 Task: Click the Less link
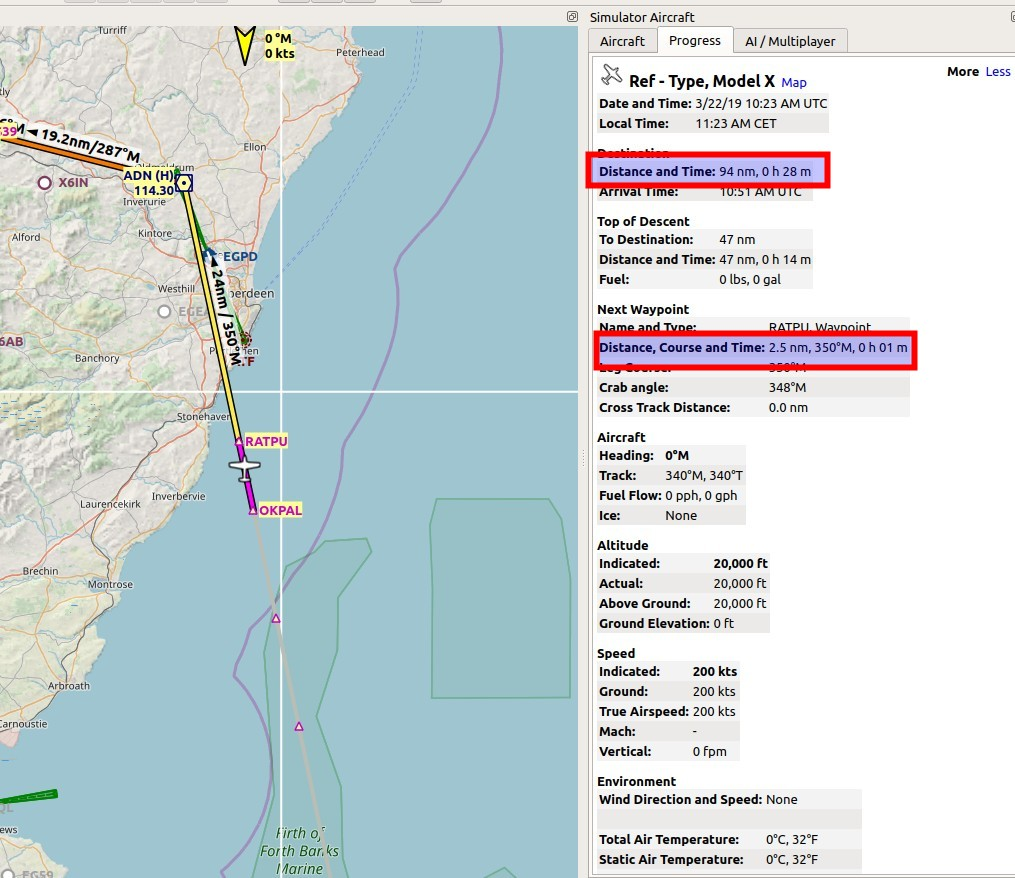tap(998, 72)
